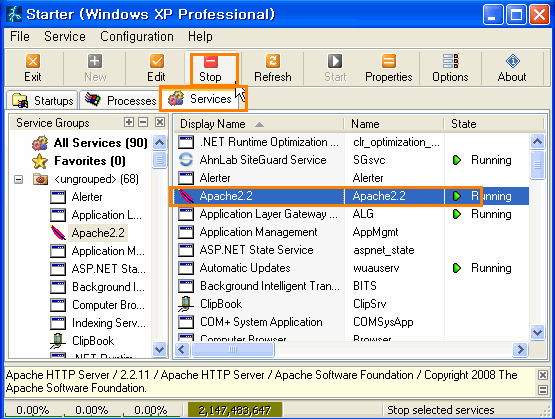Open the About dialog
The image size is (555, 419).
point(512,68)
